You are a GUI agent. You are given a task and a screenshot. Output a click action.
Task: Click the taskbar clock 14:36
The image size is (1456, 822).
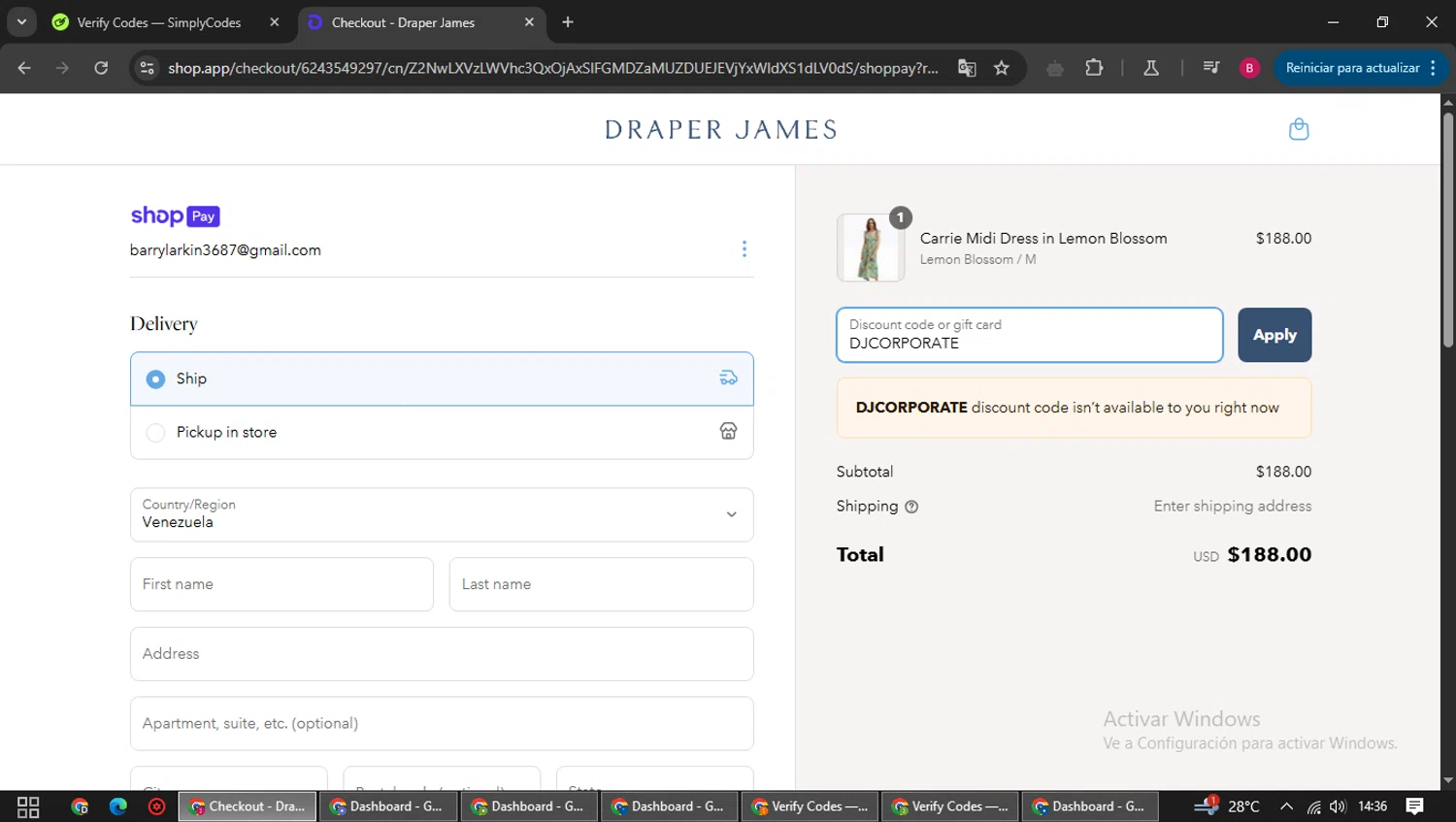1373,806
